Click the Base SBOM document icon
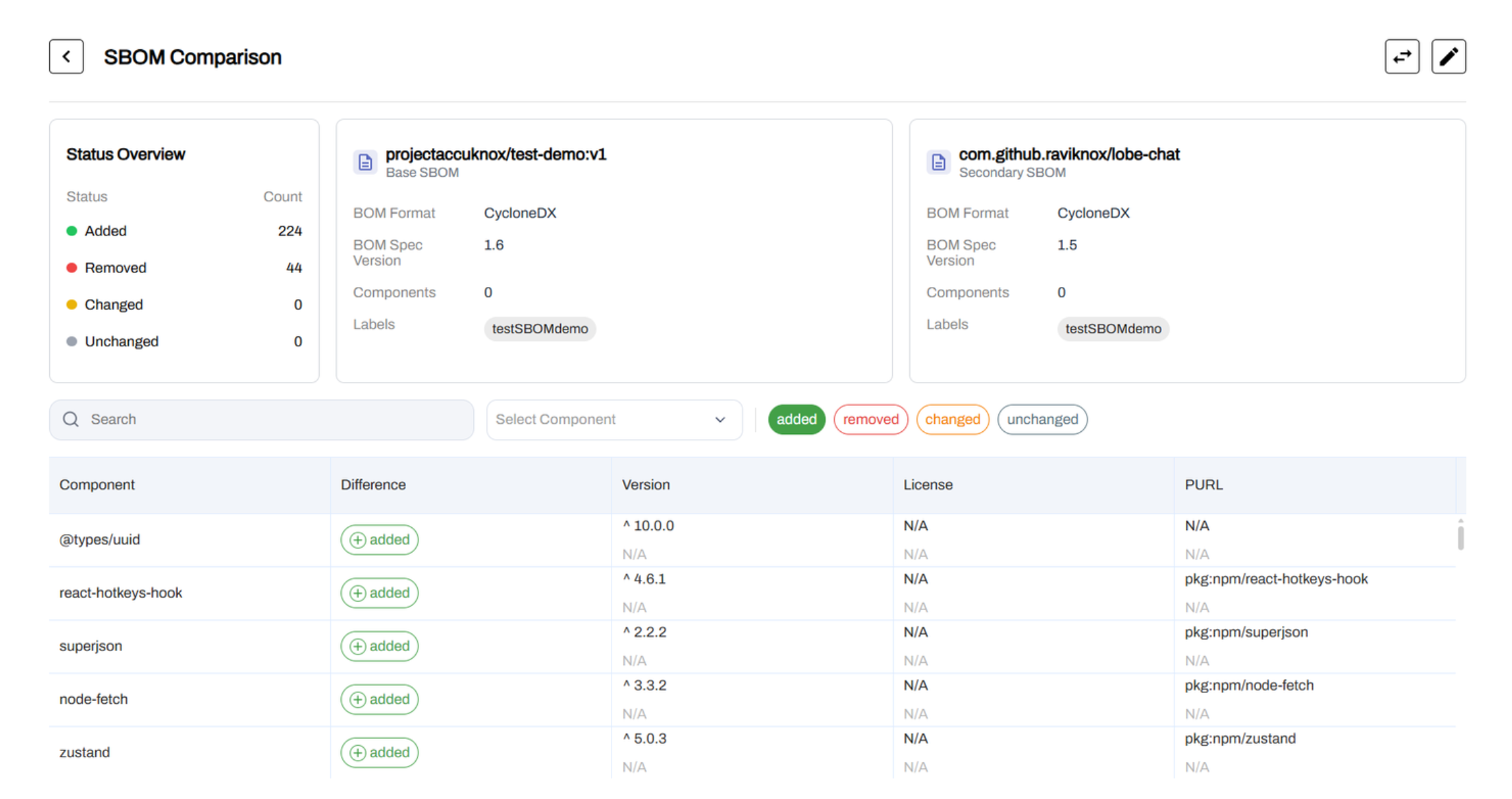This screenshot has width=1512, height=799. pos(365,162)
